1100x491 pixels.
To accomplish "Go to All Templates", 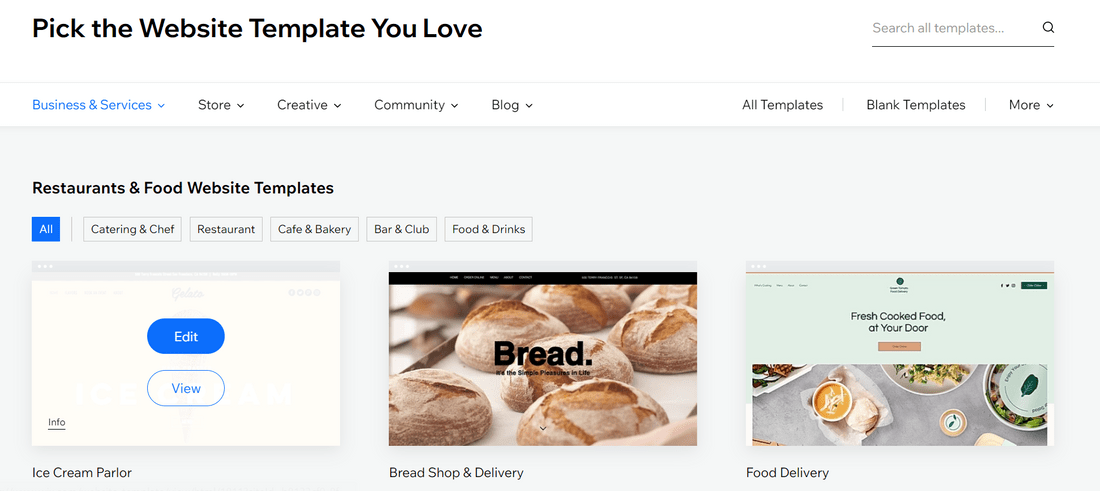I will pos(782,105).
